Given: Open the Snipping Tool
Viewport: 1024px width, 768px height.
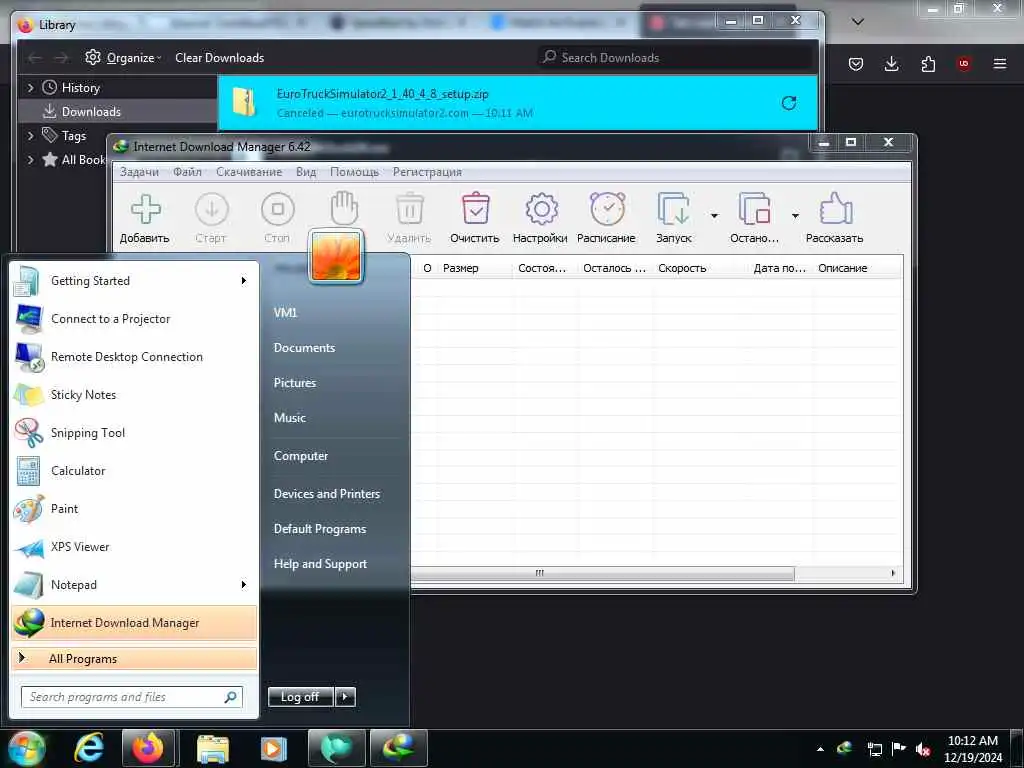Looking at the screenshot, I should 135,432.
